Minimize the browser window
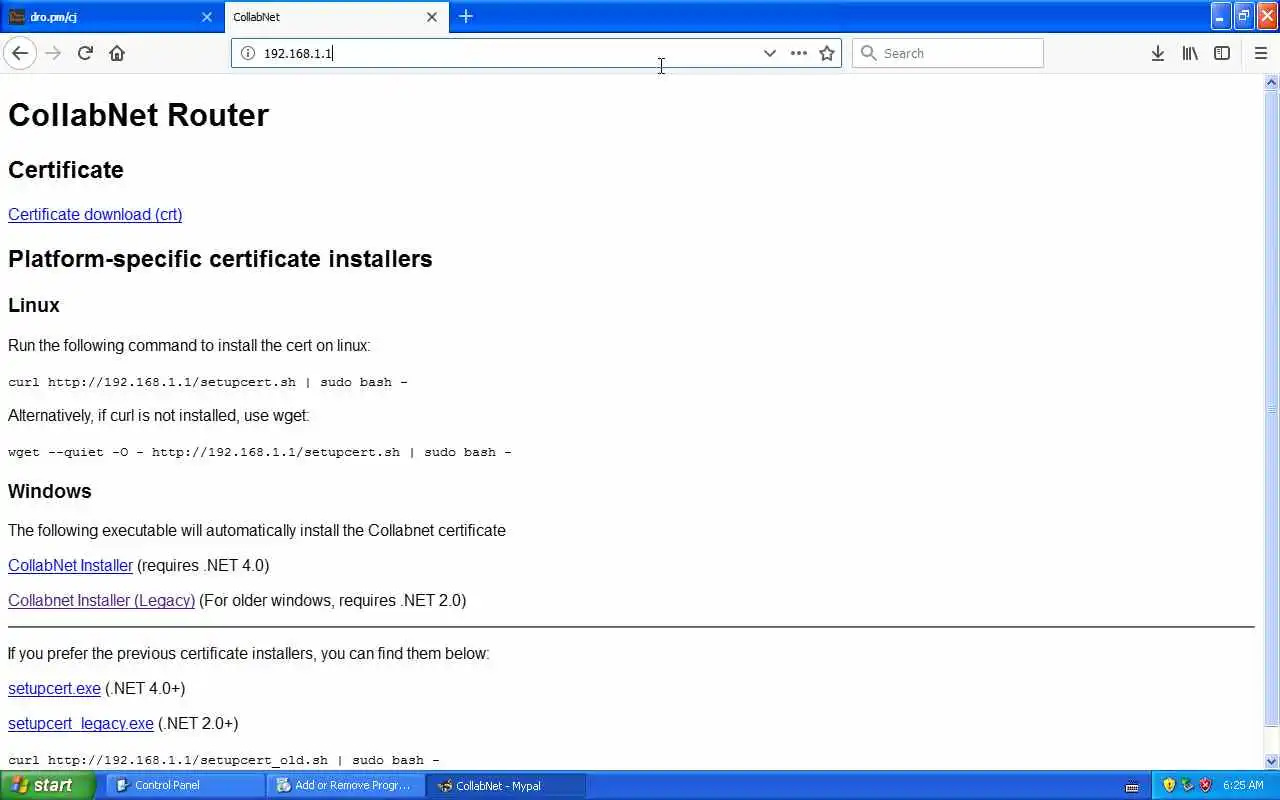The width and height of the screenshot is (1280, 800). pyautogui.click(x=1220, y=15)
